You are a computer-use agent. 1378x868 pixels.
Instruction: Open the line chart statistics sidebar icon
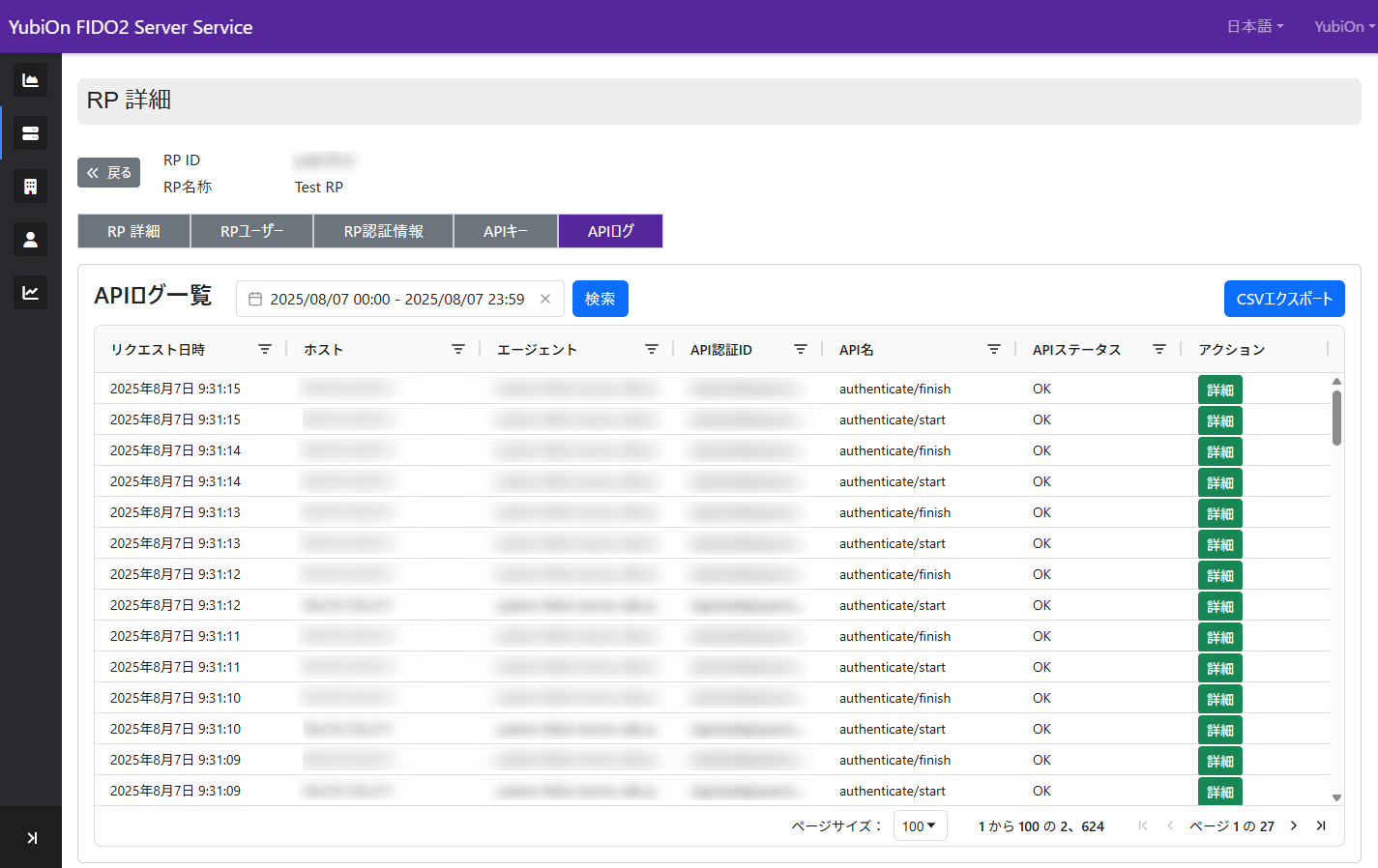(30, 293)
